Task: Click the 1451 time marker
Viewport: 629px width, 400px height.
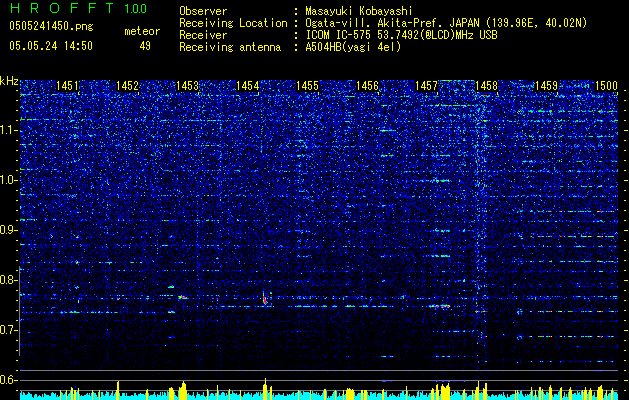Action: [x=67, y=86]
